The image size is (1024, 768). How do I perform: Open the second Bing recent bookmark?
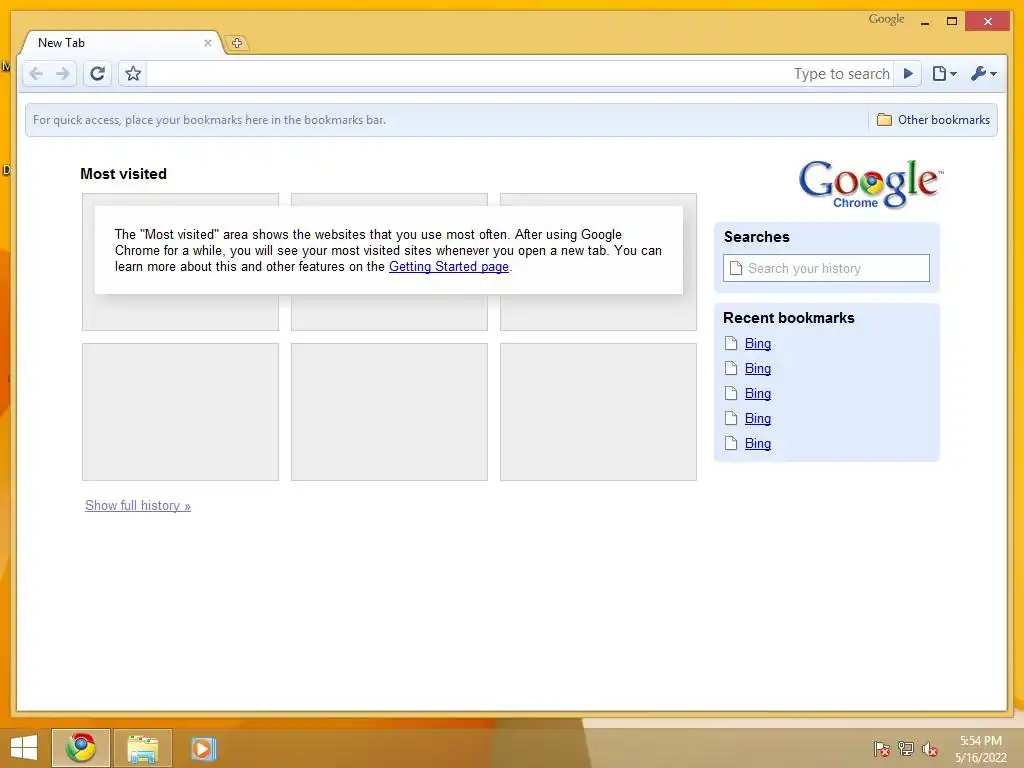[x=758, y=368]
